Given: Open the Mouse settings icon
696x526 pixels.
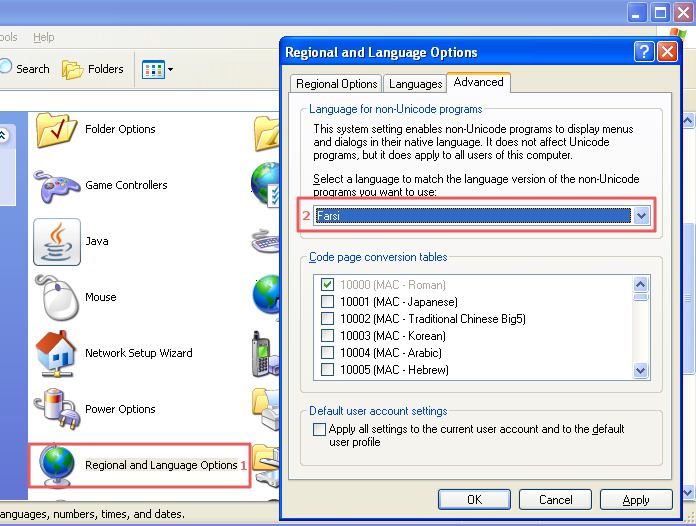Looking at the screenshot, I should coord(57,297).
